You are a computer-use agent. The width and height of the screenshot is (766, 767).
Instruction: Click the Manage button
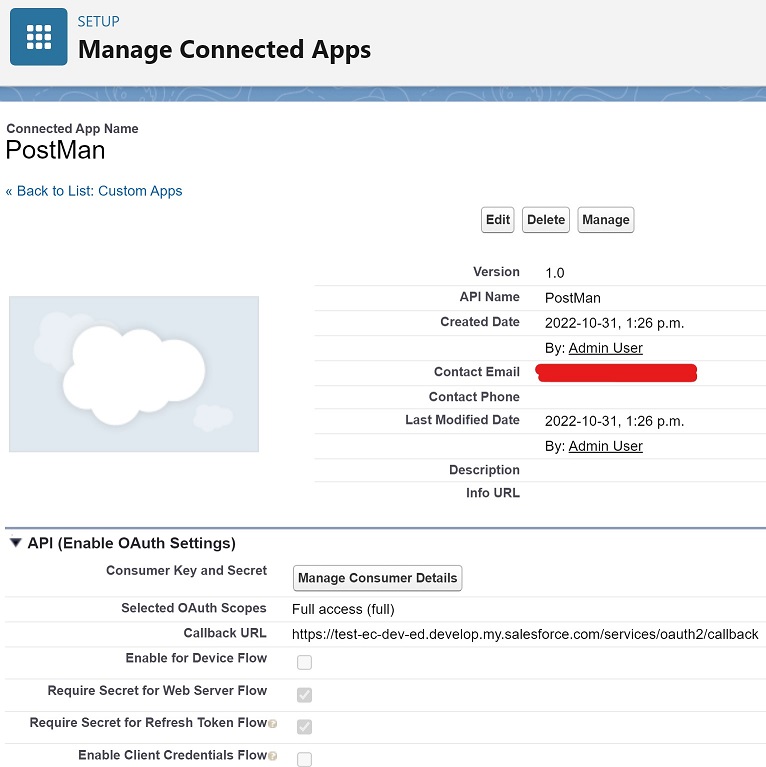pyautogui.click(x=606, y=220)
